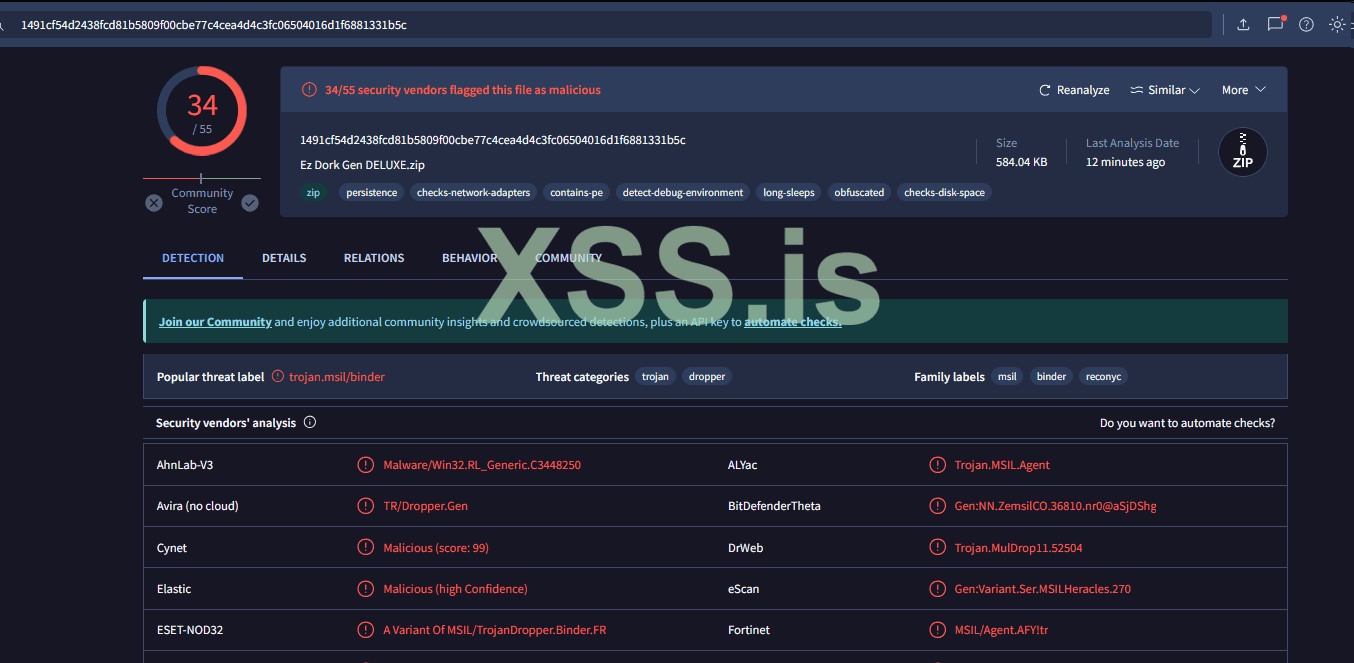Click the checks-disk-space tag
This screenshot has height=663, width=1354.
point(944,193)
